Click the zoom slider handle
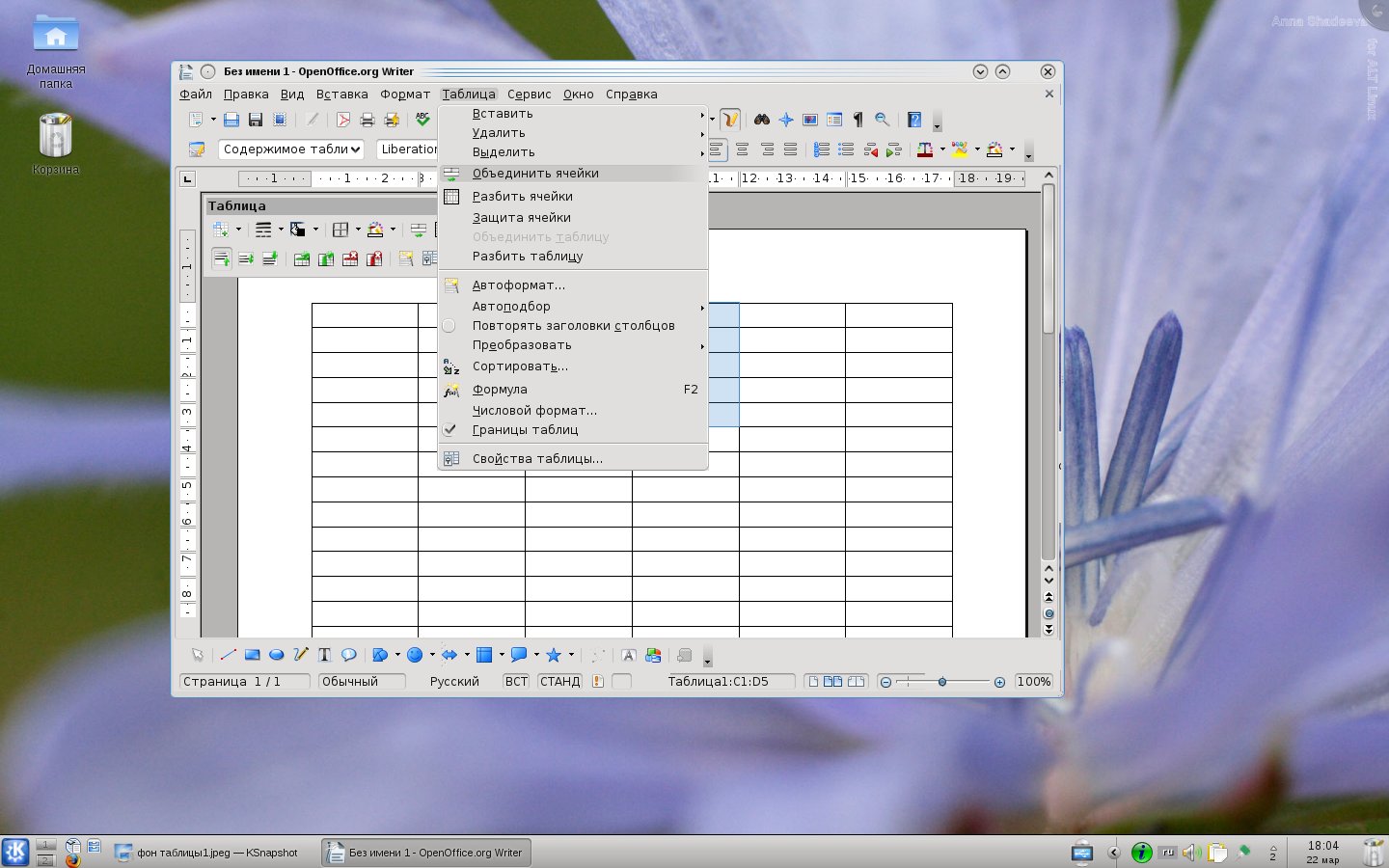The height and width of the screenshot is (868, 1389). (941, 682)
